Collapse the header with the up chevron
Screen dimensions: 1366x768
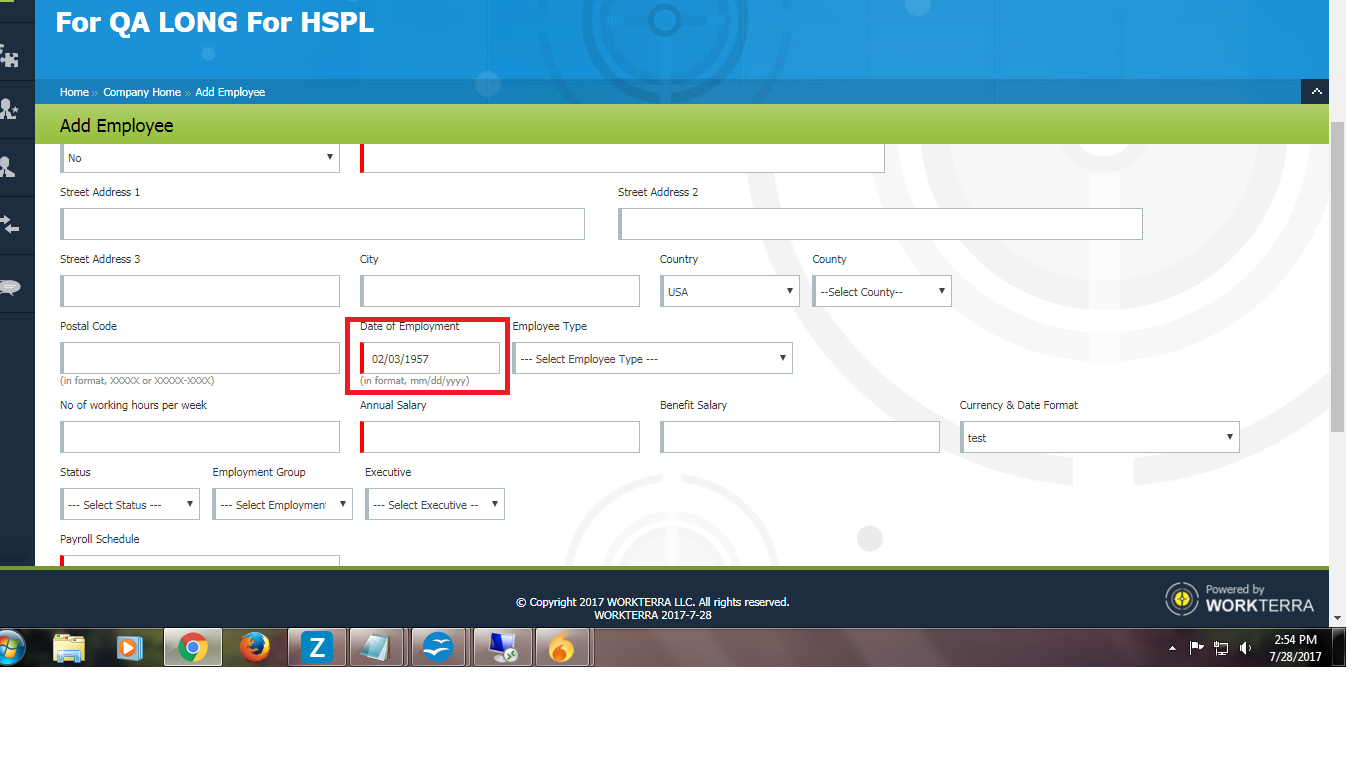coord(1315,92)
